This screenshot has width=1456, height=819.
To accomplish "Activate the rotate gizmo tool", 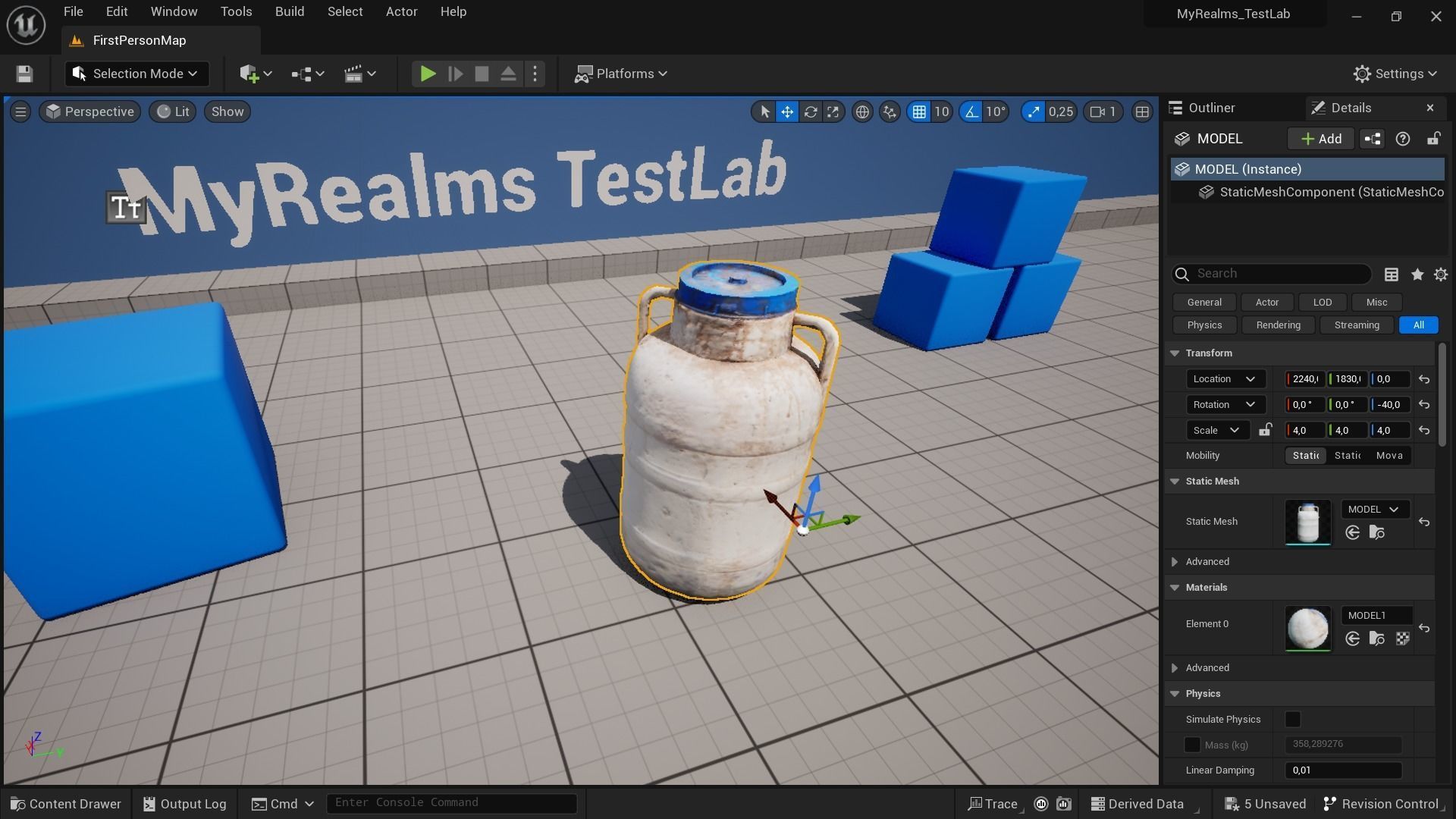I will [810, 112].
